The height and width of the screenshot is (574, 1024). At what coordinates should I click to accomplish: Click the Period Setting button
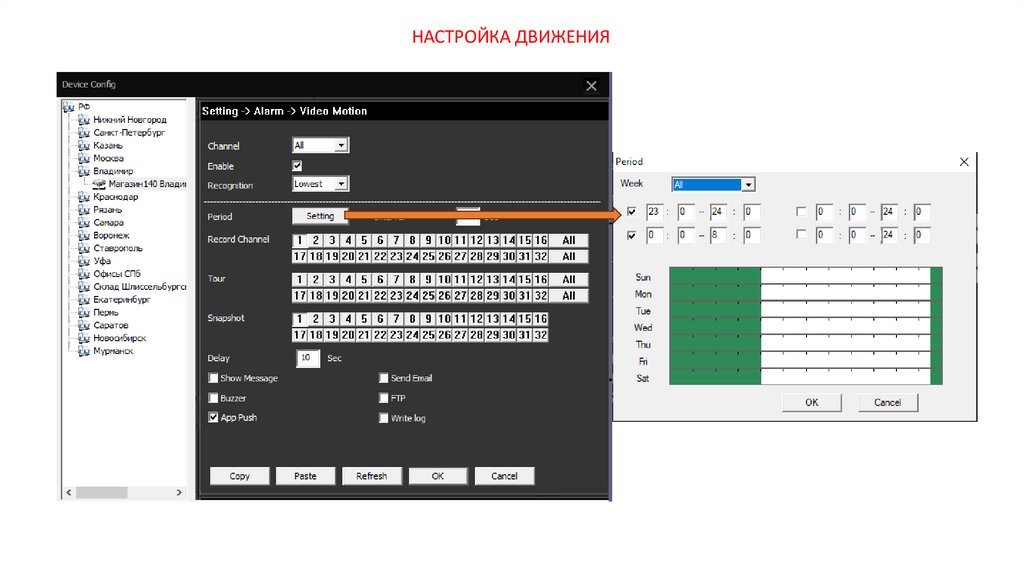coord(320,215)
